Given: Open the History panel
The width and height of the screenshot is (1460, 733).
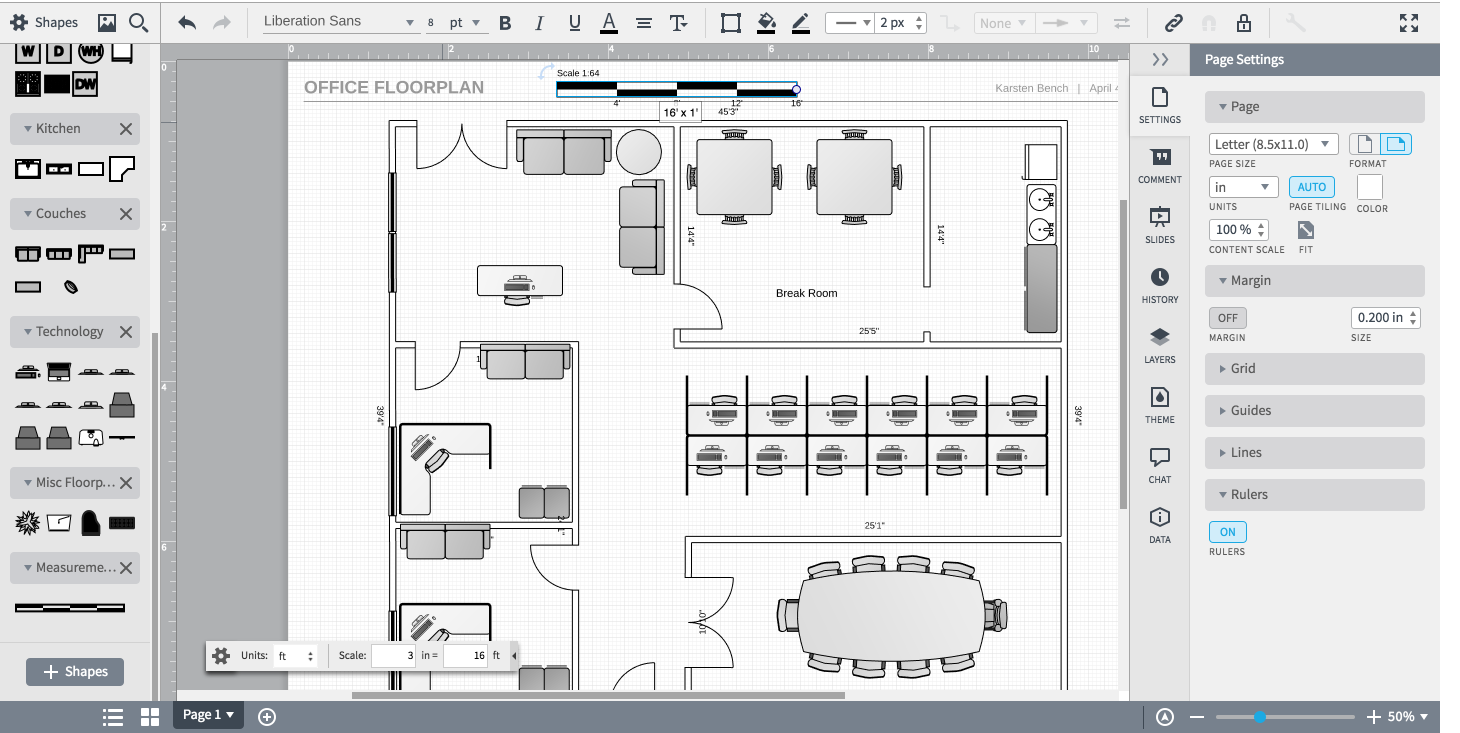Looking at the screenshot, I should point(1160,285).
